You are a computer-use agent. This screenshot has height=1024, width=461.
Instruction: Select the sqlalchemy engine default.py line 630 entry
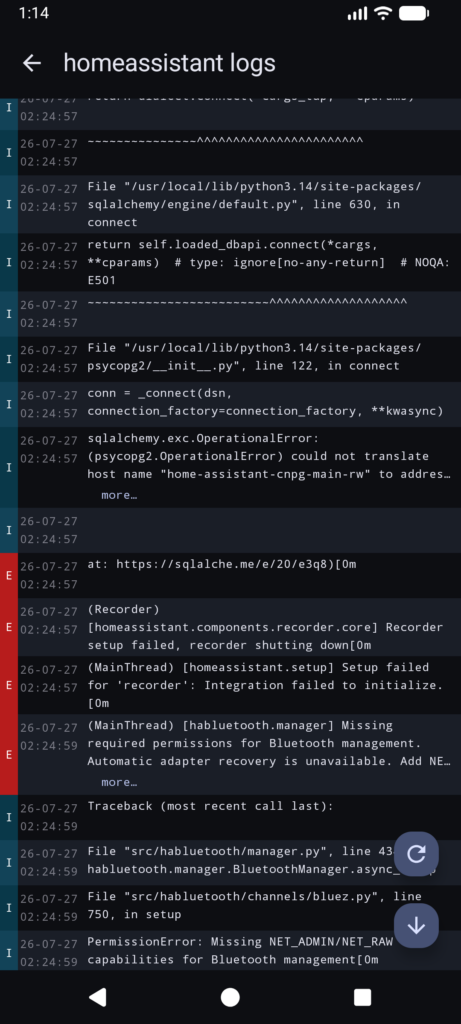pyautogui.click(x=230, y=204)
